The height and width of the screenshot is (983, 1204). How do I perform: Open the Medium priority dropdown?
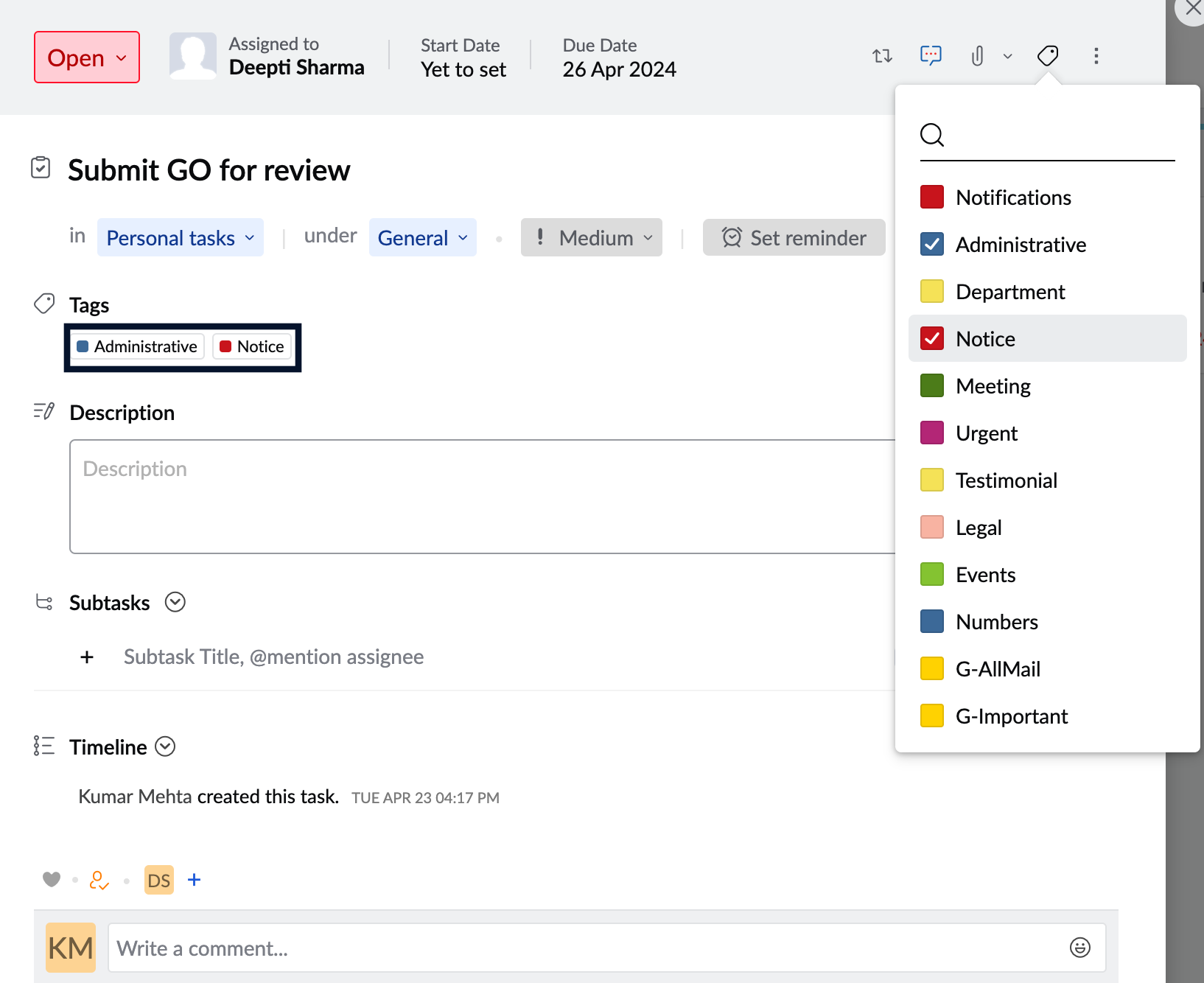[592, 237]
